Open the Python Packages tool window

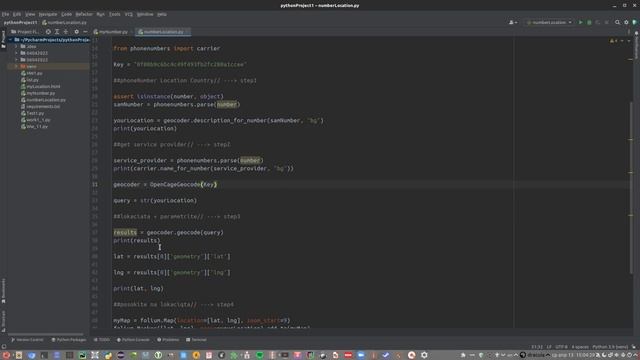[x=69, y=340]
